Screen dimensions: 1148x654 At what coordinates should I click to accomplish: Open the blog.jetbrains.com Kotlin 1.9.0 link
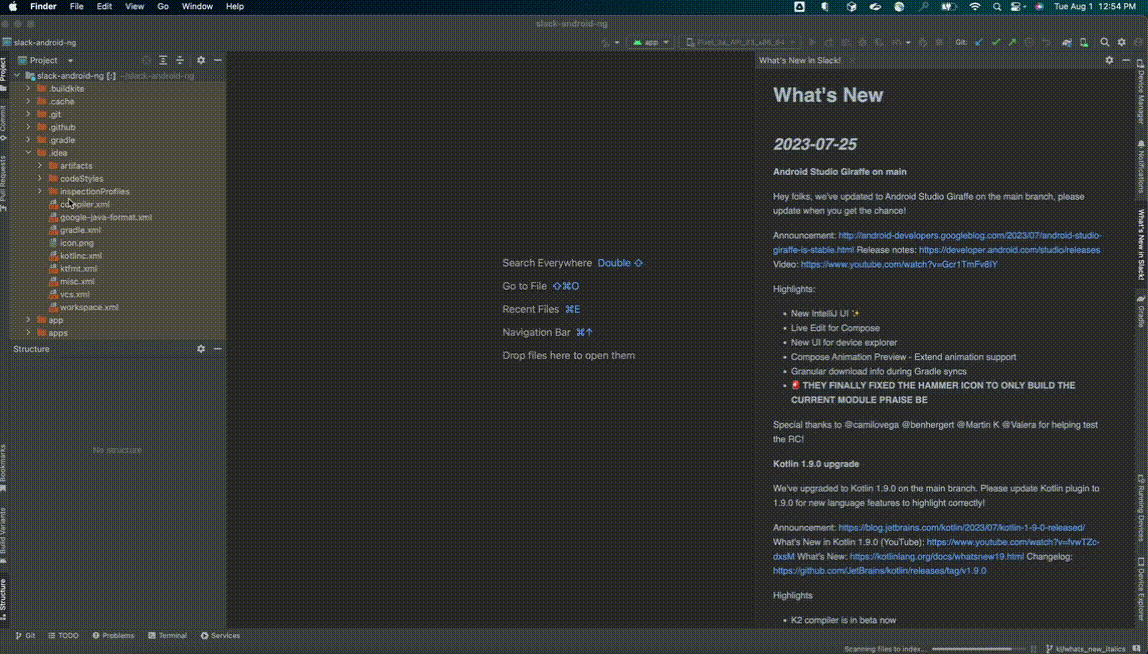(x=961, y=527)
